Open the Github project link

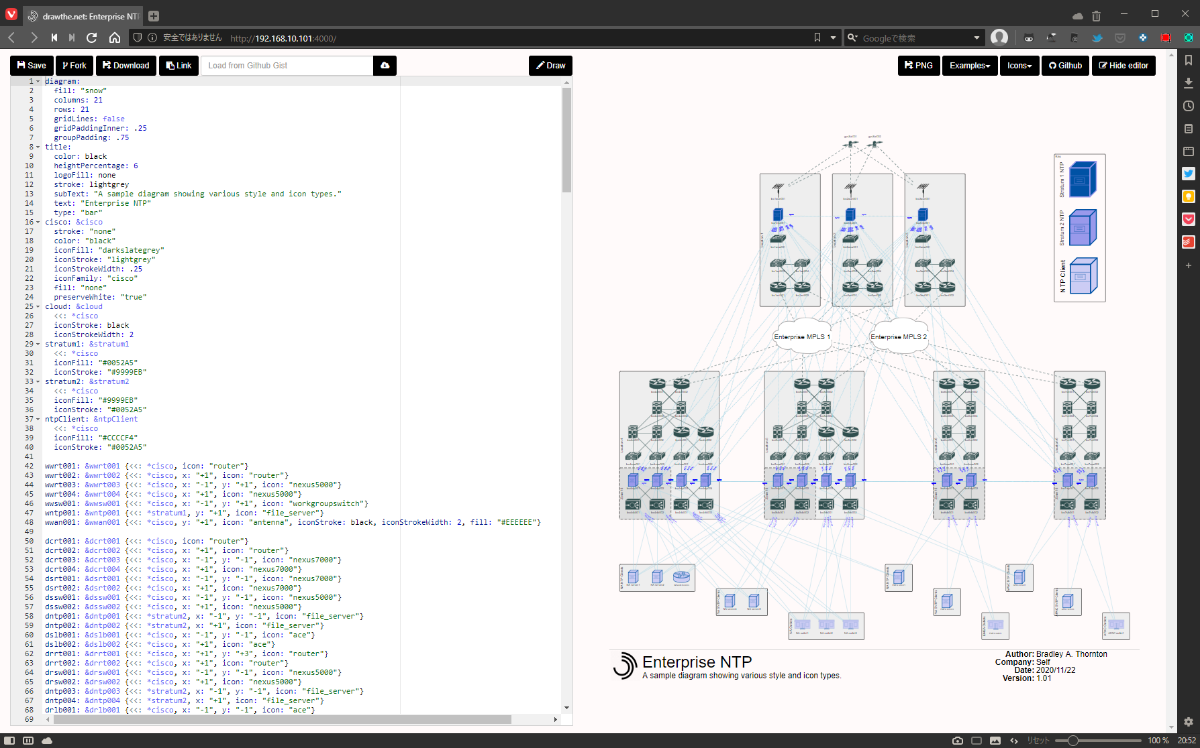click(1065, 65)
